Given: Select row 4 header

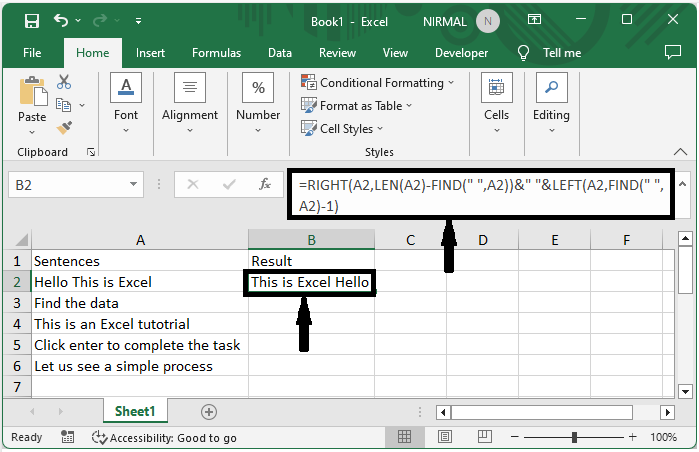Looking at the screenshot, I should click(x=17, y=324).
